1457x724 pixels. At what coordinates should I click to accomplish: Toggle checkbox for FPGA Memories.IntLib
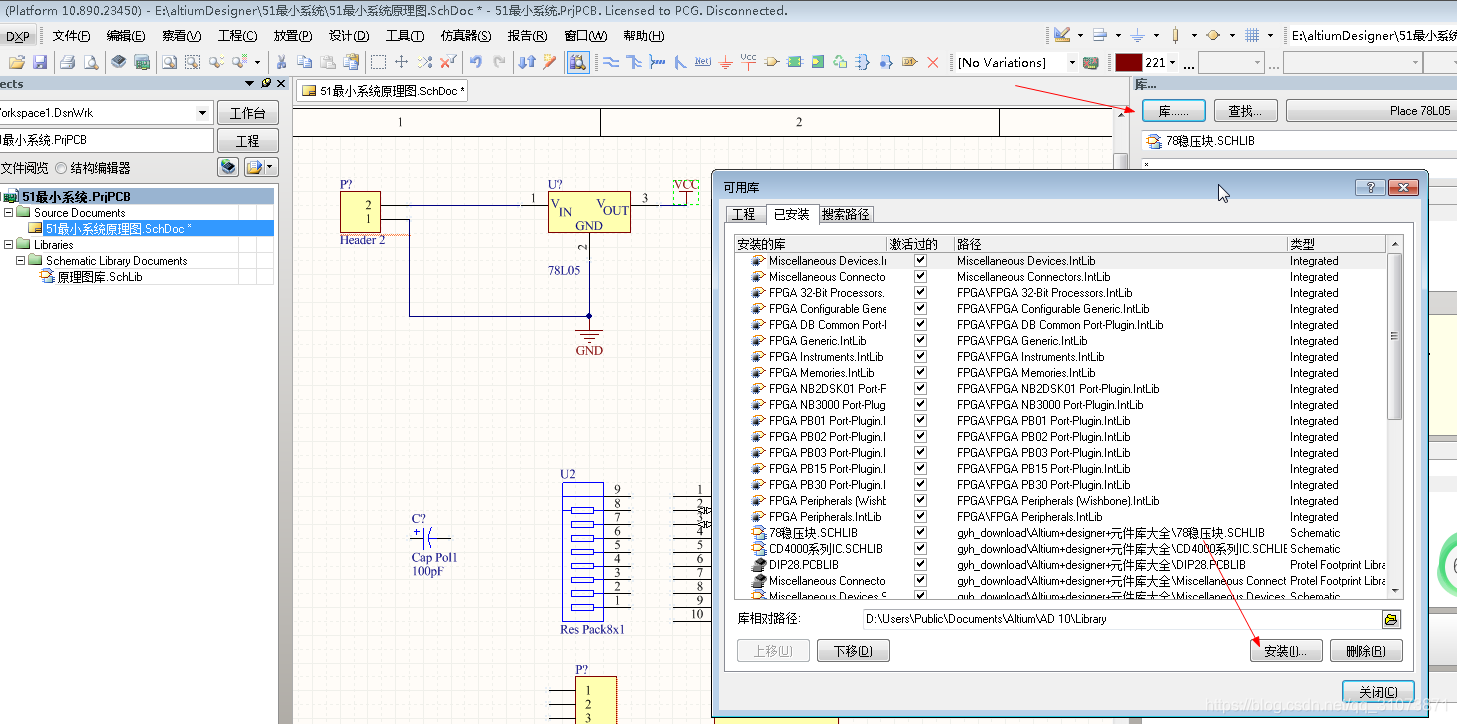[x=920, y=373]
